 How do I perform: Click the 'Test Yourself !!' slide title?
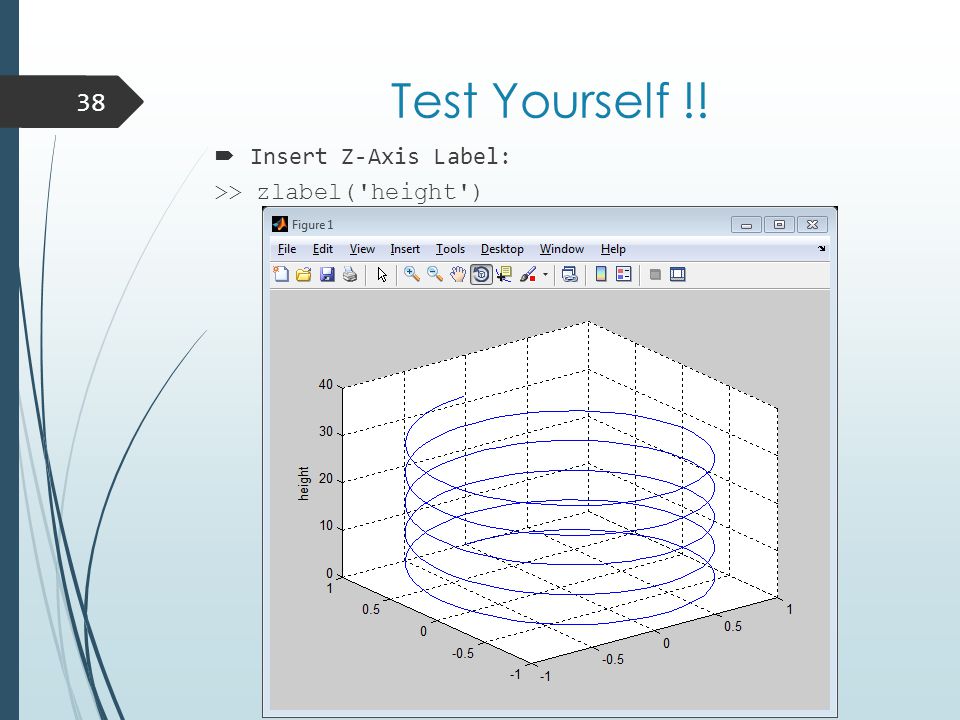(549, 100)
